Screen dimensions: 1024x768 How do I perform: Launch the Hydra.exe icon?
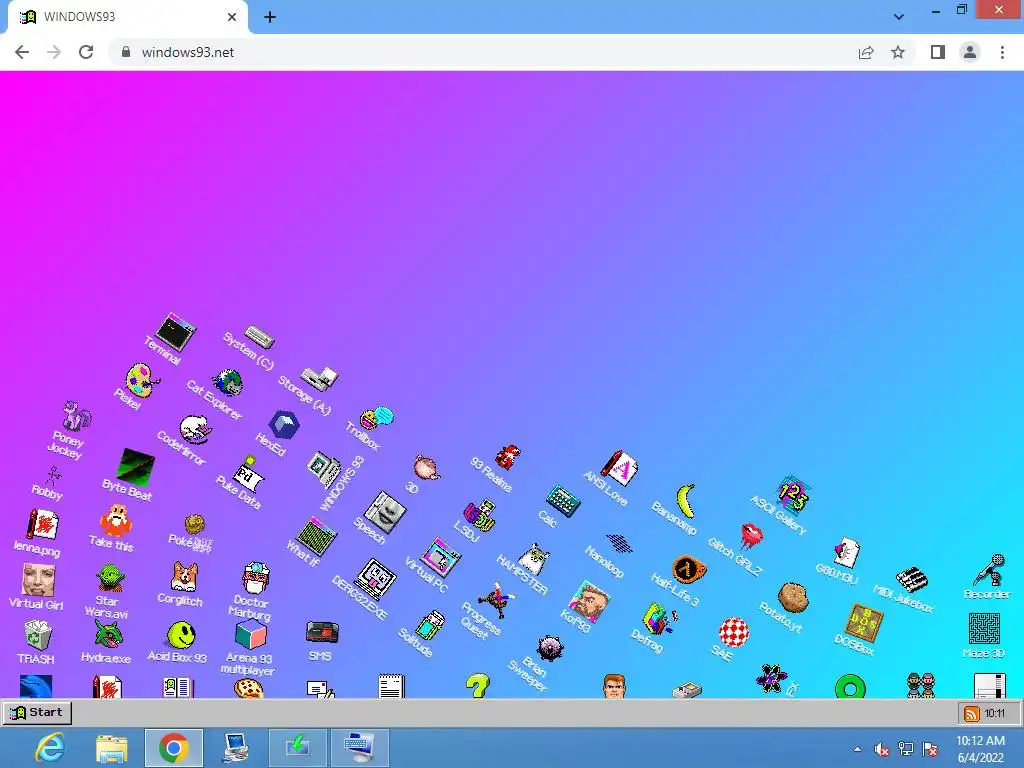point(108,633)
